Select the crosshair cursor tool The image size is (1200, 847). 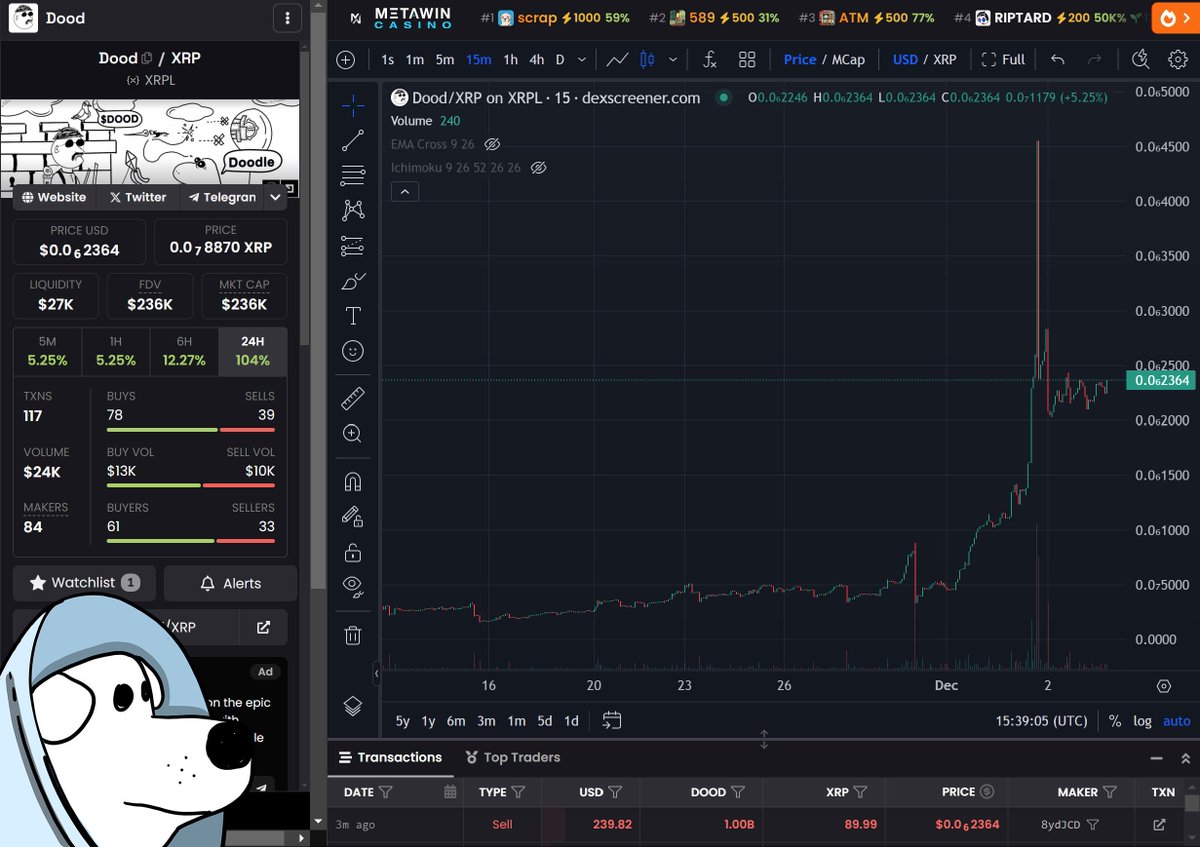tap(353, 104)
